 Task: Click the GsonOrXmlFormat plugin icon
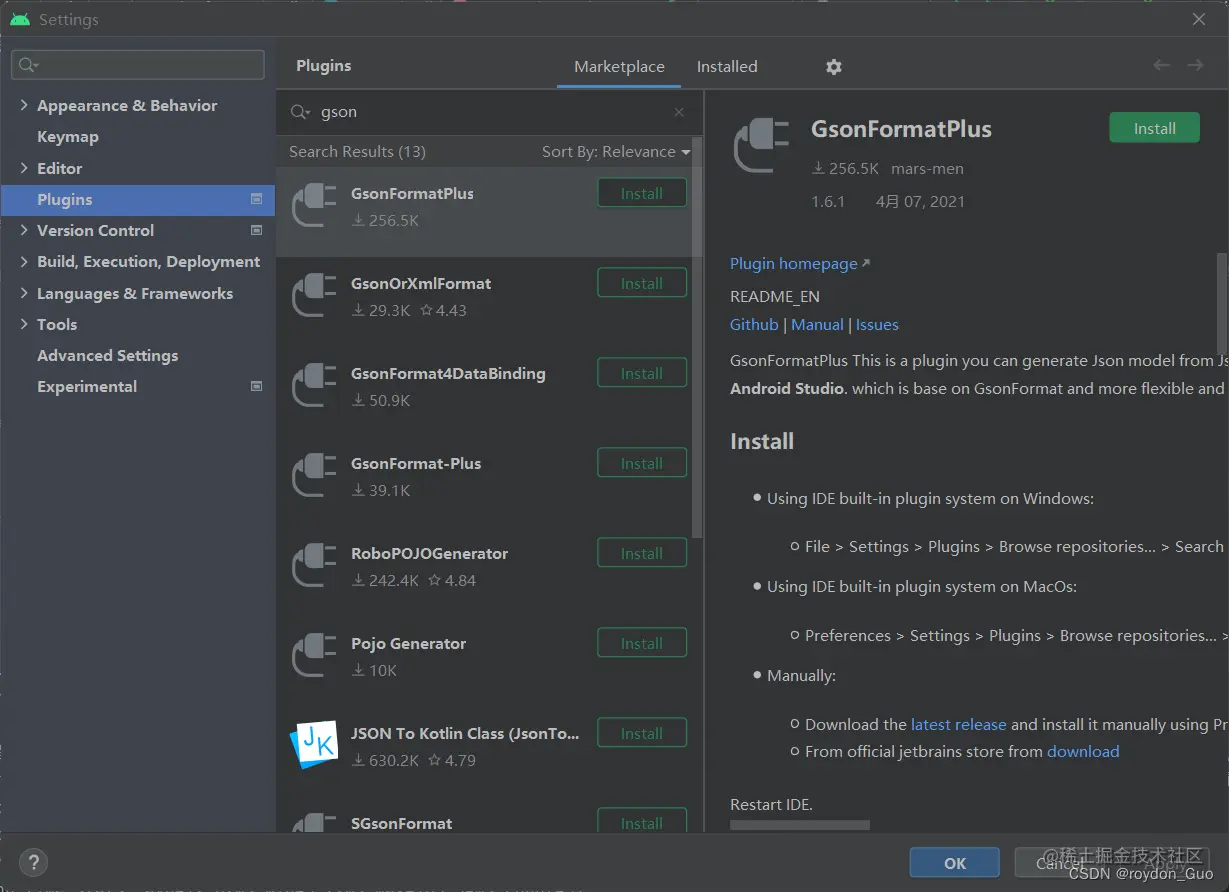[x=314, y=296]
